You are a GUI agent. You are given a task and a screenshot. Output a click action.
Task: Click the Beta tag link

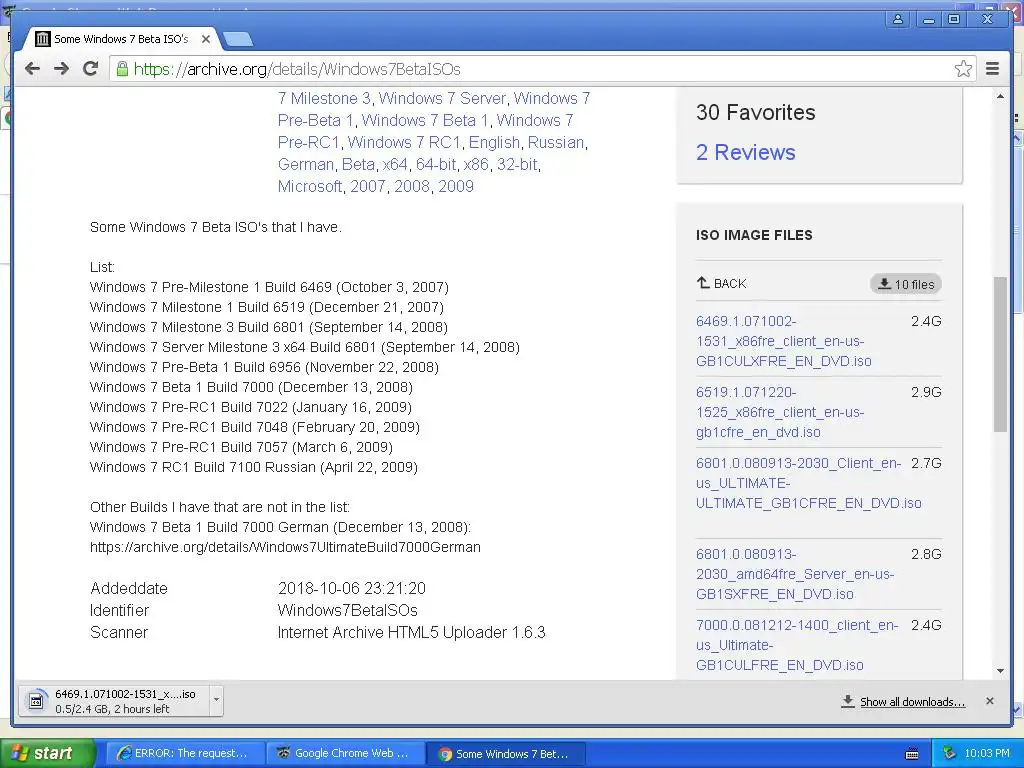(359, 165)
